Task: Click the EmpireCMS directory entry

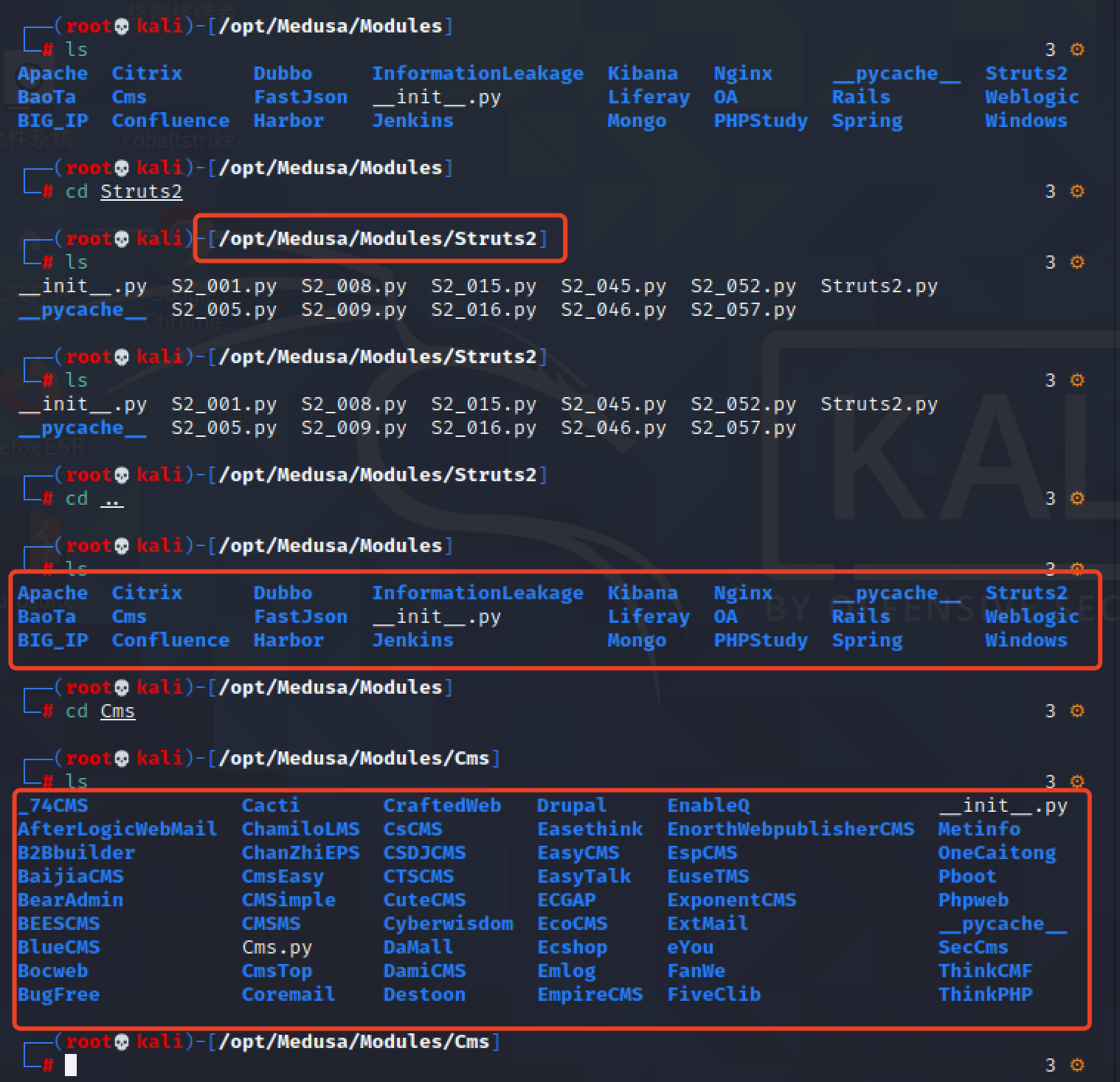Action: pyautogui.click(x=590, y=995)
